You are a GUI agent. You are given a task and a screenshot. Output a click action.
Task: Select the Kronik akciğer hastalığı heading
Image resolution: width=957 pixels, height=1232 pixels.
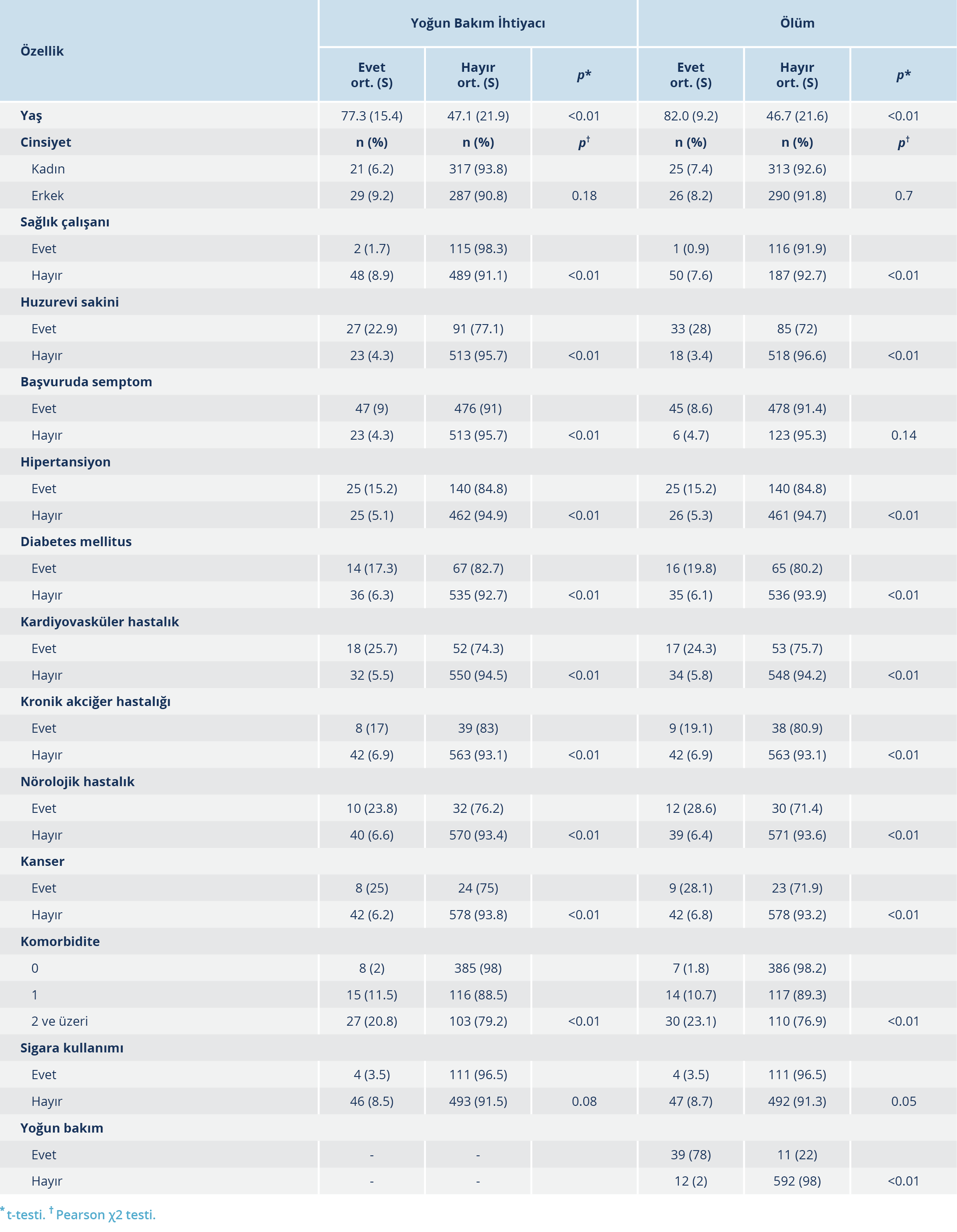[96, 702]
